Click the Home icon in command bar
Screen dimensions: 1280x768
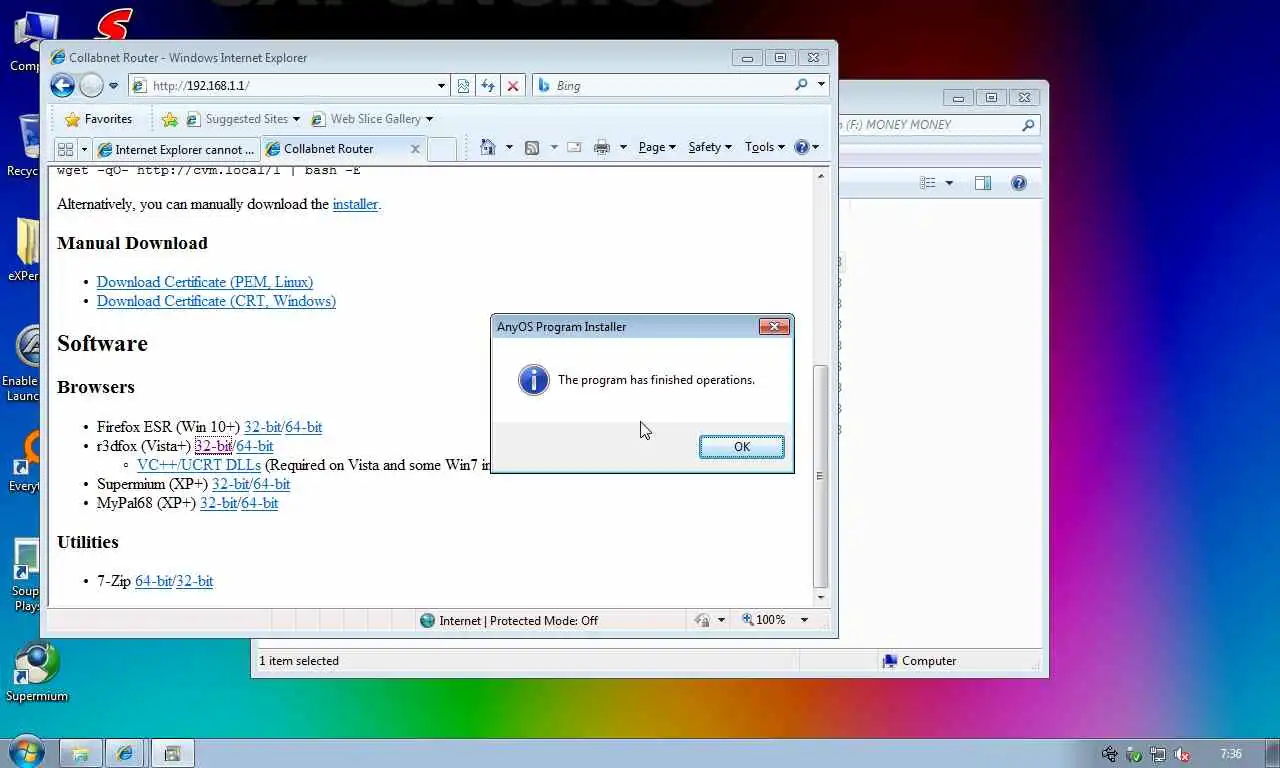pos(487,147)
